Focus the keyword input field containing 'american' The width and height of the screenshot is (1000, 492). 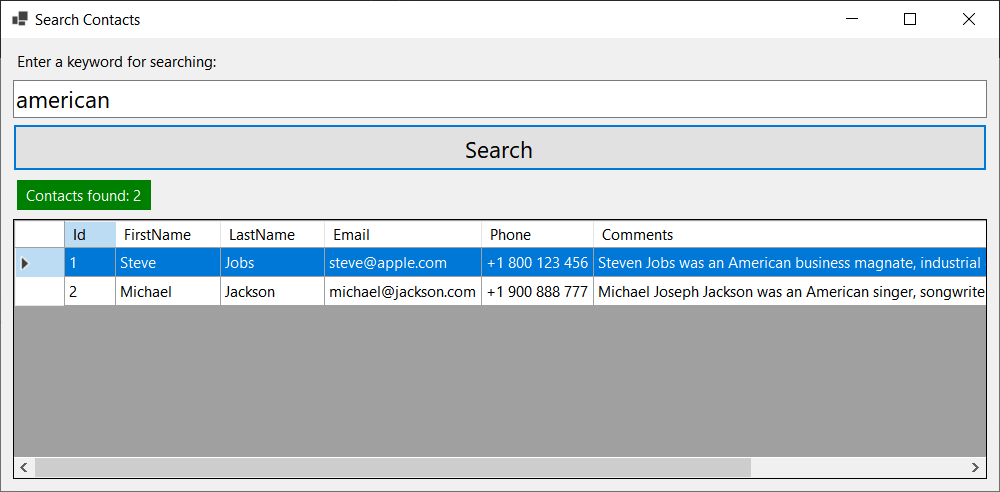[x=500, y=99]
